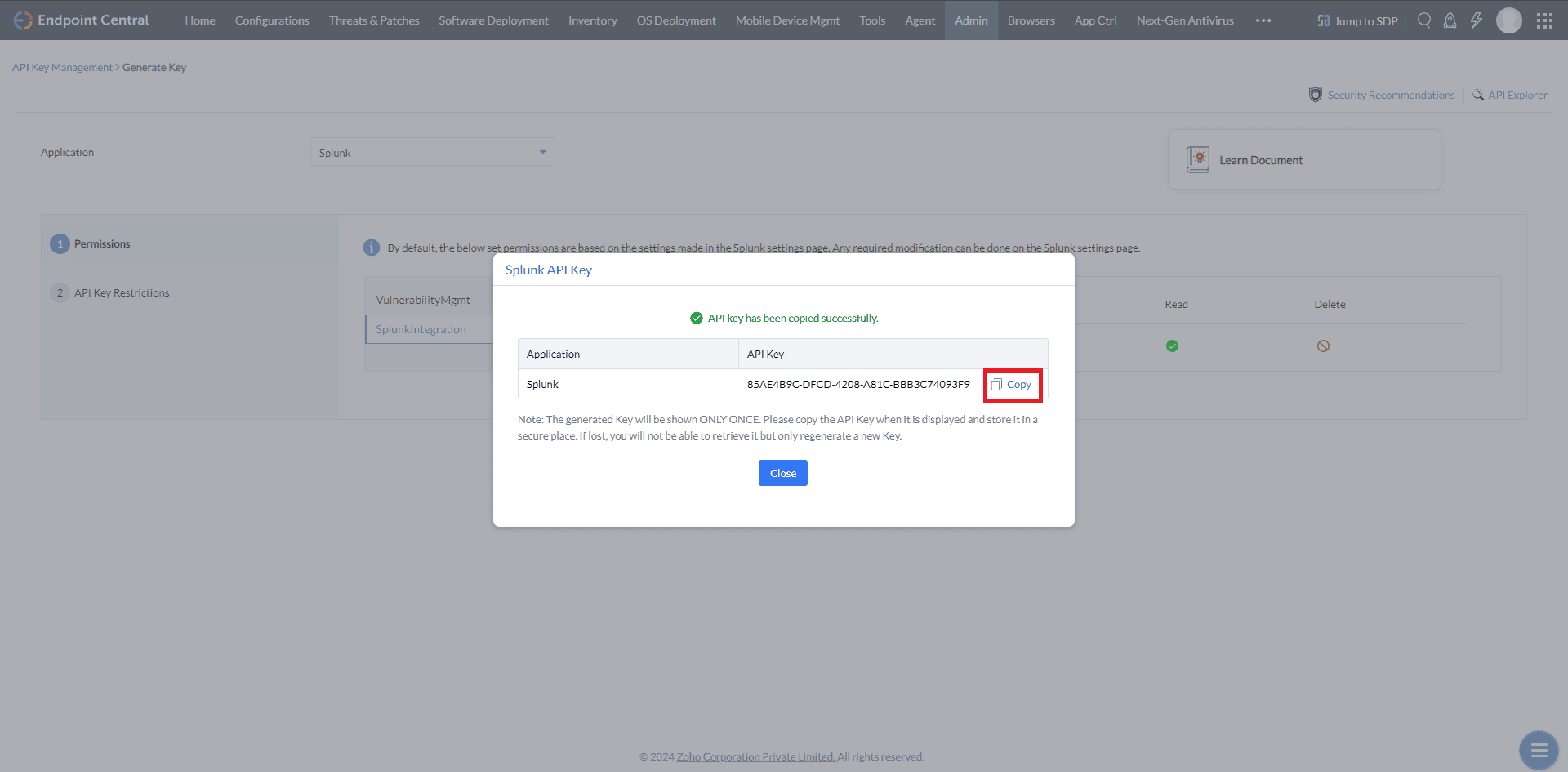Image resolution: width=1568 pixels, height=772 pixels.
Task: Click the API Explorer magnifier icon
Action: click(1478, 95)
